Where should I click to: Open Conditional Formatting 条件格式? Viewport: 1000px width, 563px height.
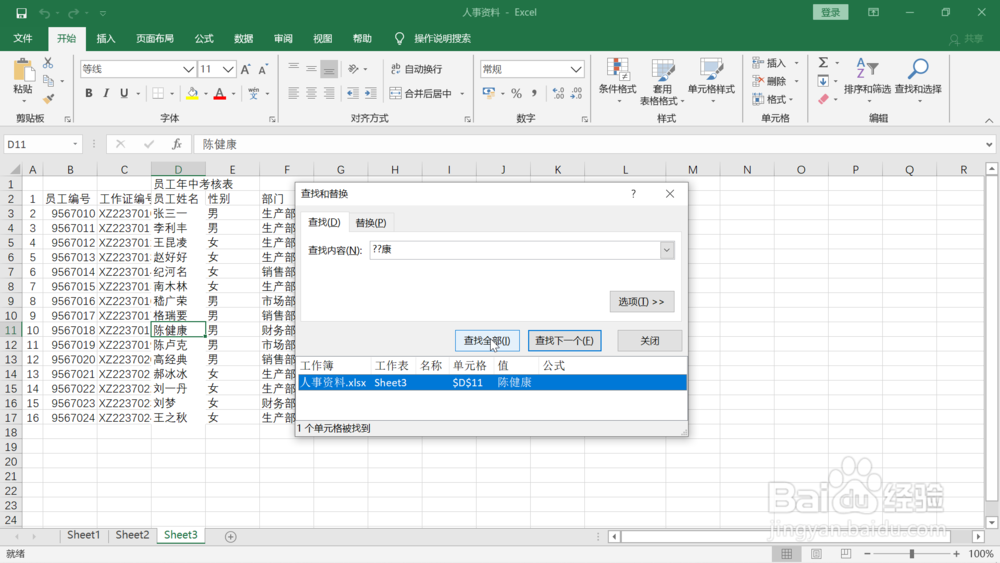[x=617, y=82]
